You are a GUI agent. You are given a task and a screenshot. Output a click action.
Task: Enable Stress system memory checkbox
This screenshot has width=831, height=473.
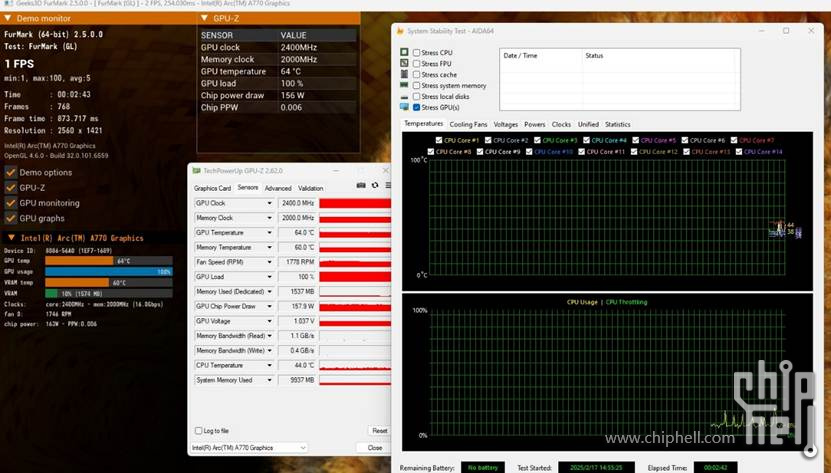(x=417, y=85)
